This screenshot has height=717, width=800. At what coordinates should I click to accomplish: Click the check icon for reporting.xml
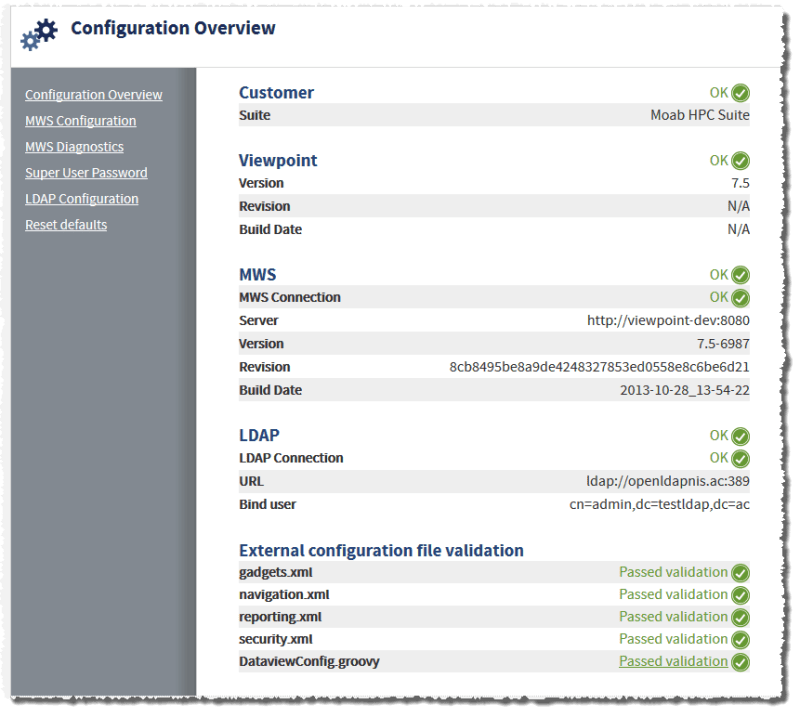pos(740,617)
